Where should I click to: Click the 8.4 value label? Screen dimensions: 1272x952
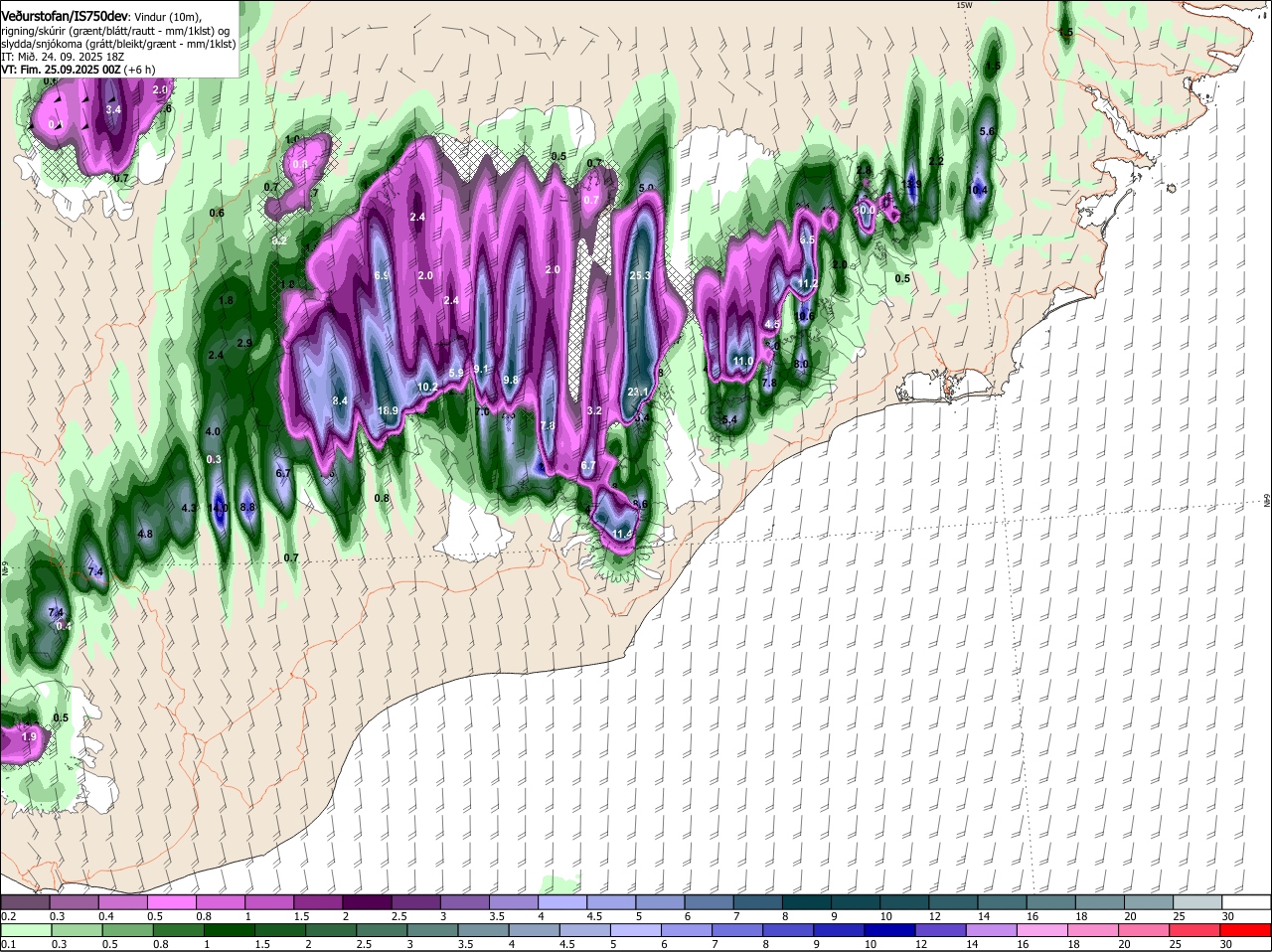pos(340,400)
